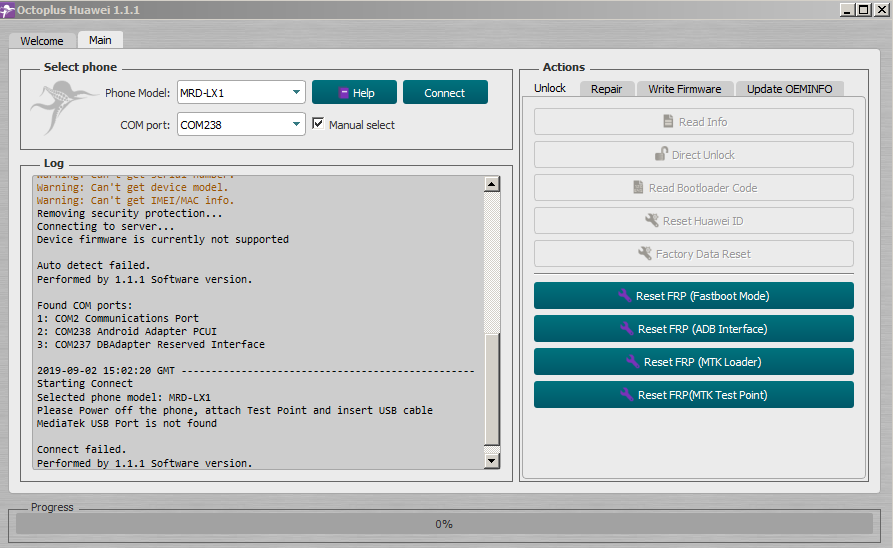Click log line "Starting Connect"
This screenshot has width=893, height=548.
85,383
